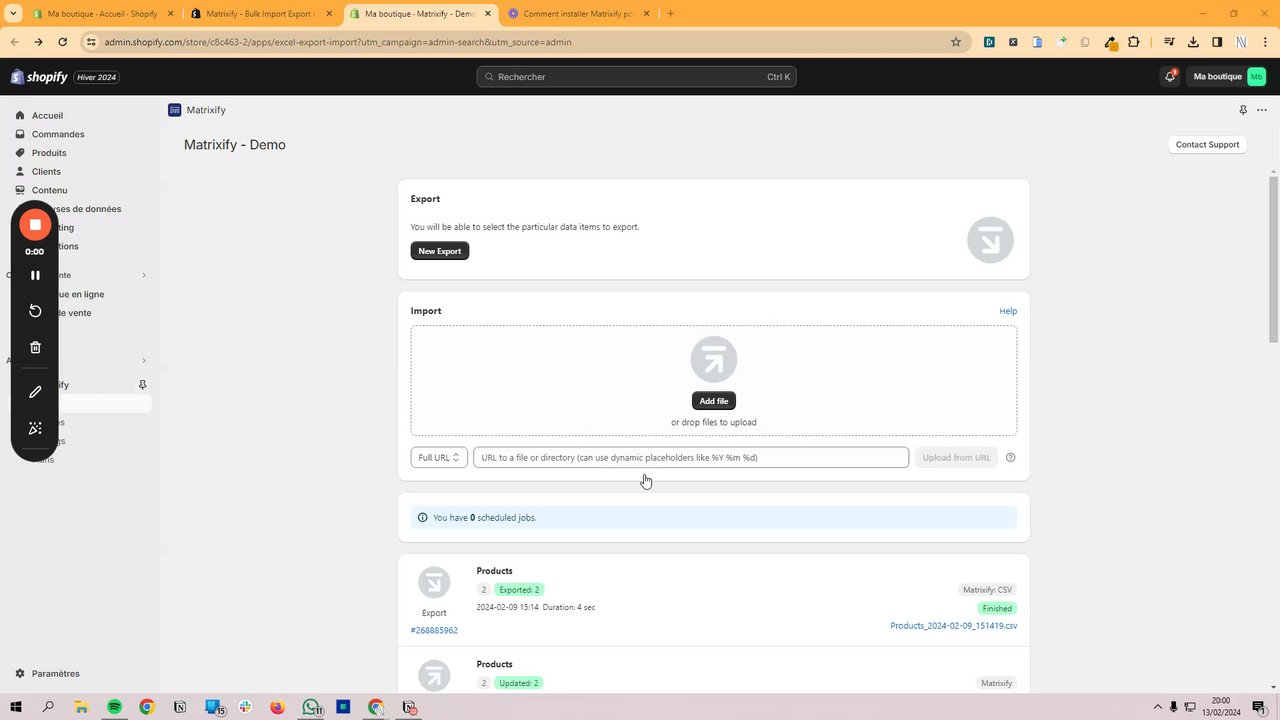1280x720 pixels.
Task: Open Chrome downloads icon
Action: 1194,42
